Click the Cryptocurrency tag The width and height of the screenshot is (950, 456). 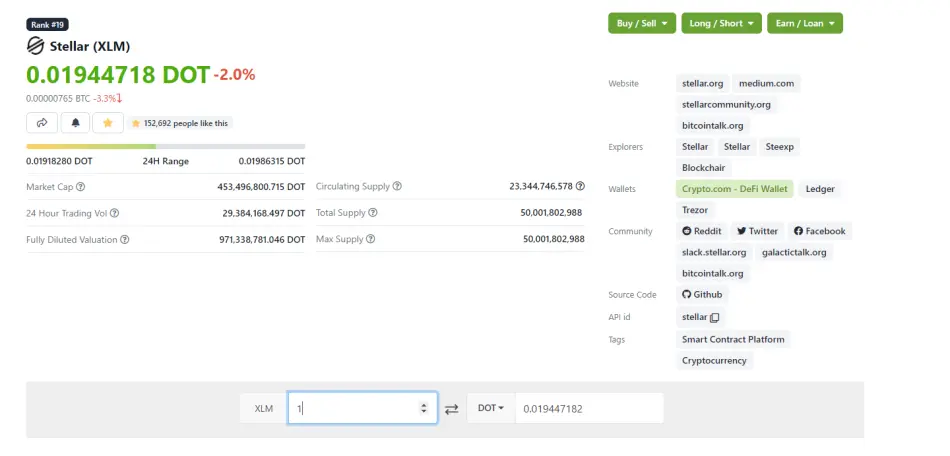click(714, 360)
